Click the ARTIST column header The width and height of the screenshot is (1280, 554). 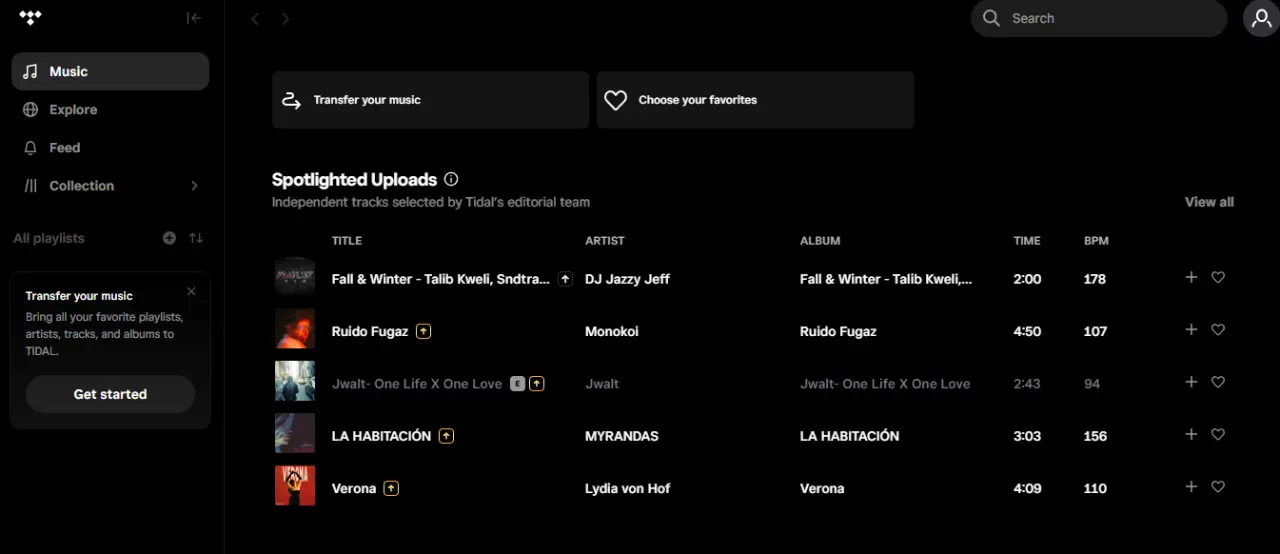point(604,240)
